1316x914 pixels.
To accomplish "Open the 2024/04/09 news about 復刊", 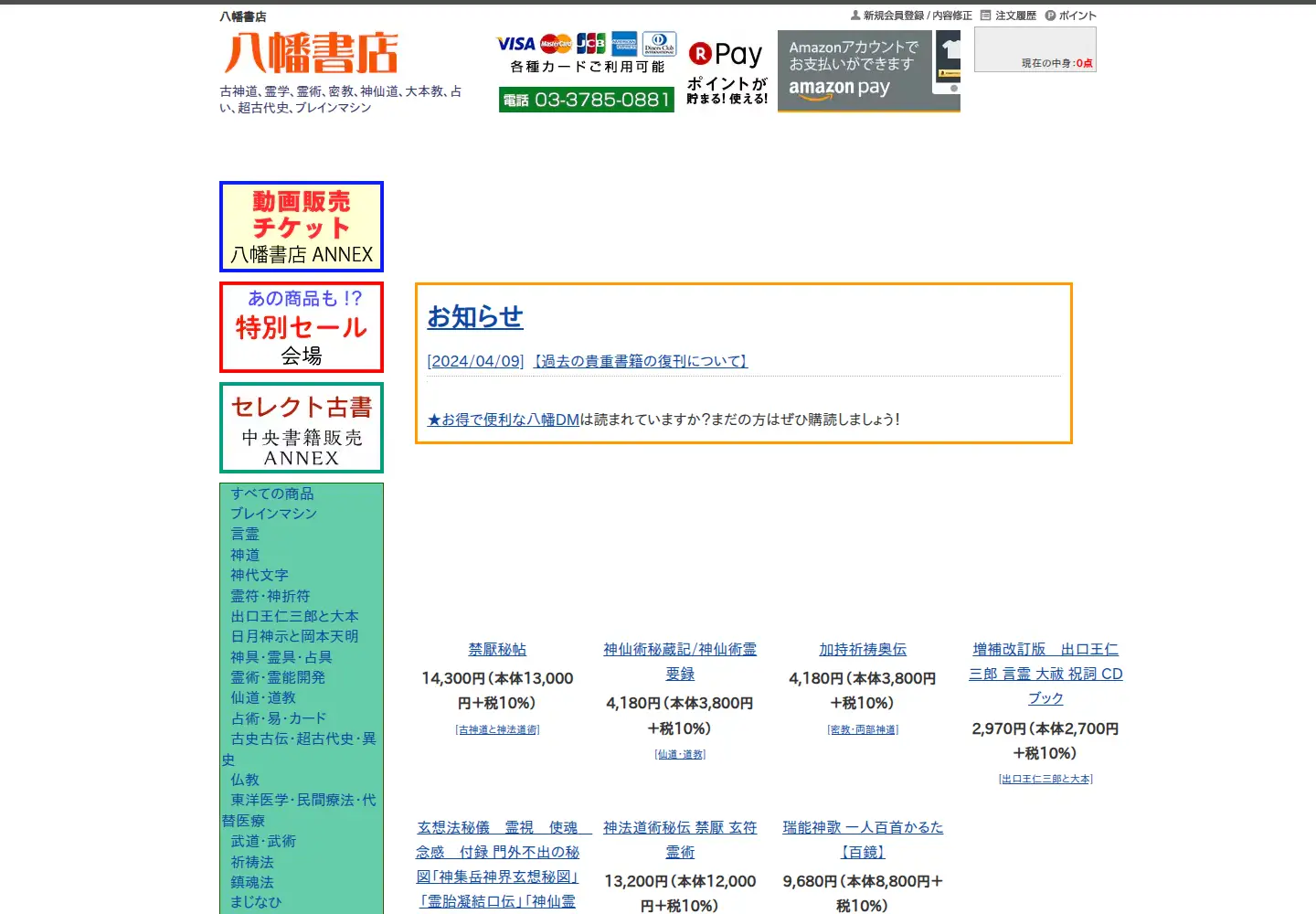I will click(x=588, y=361).
